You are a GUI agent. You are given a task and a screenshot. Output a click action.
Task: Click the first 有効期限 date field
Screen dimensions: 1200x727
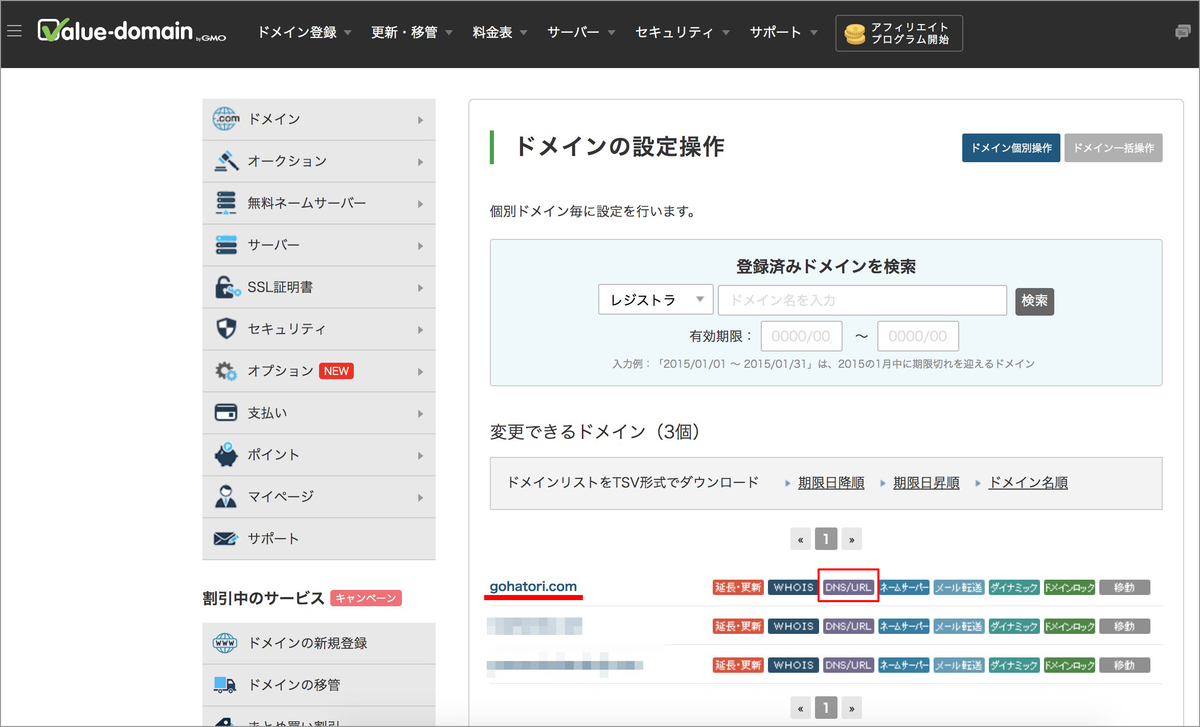[802, 336]
